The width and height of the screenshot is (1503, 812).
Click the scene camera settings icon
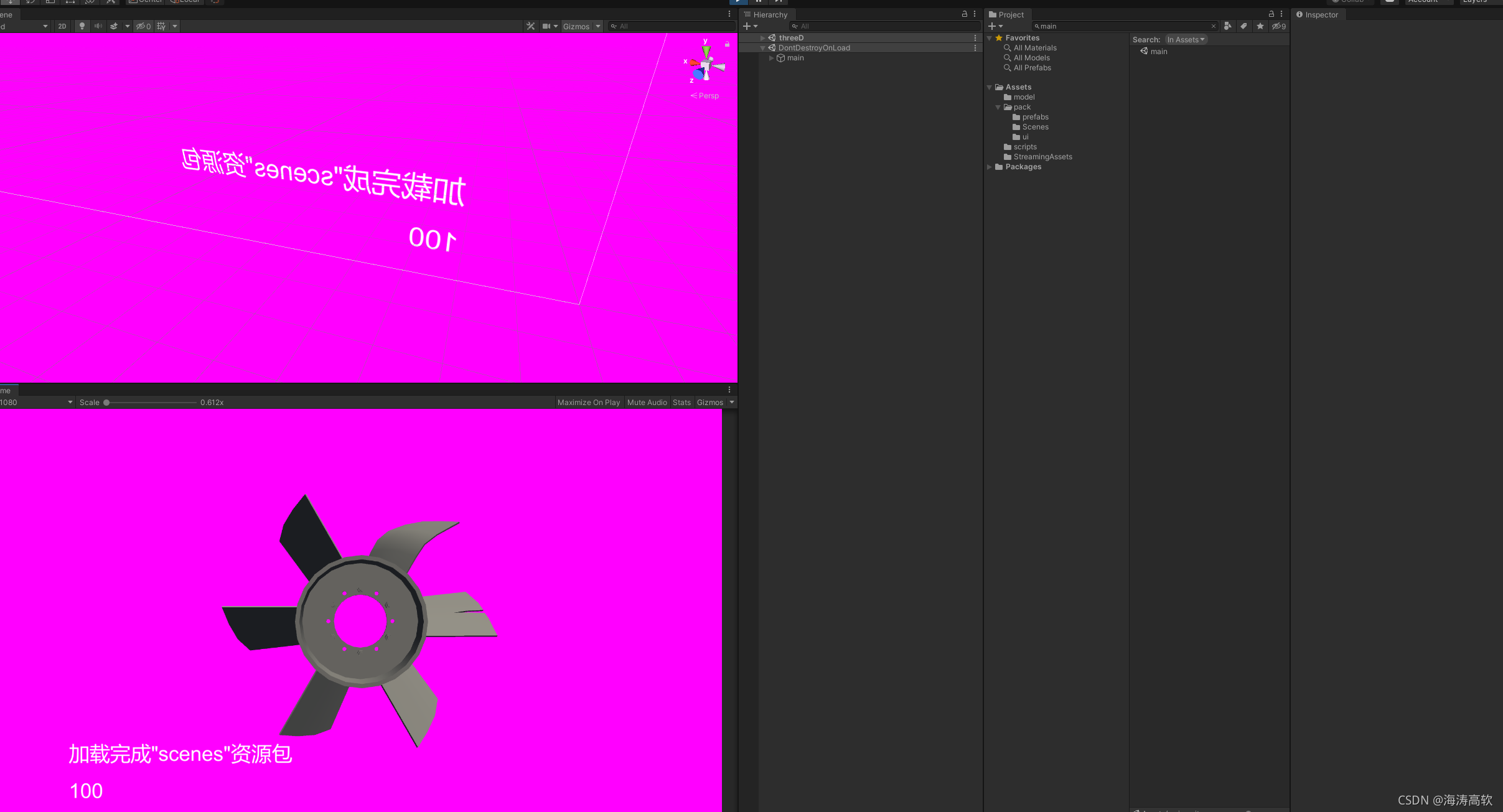tap(546, 26)
